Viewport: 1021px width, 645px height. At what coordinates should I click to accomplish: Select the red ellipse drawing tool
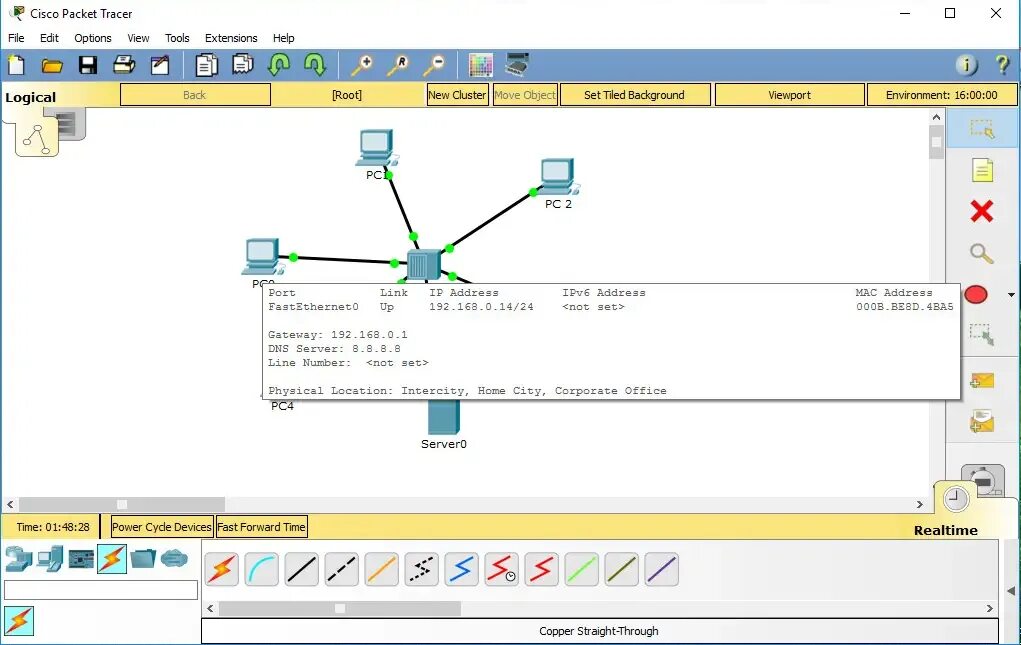976,294
